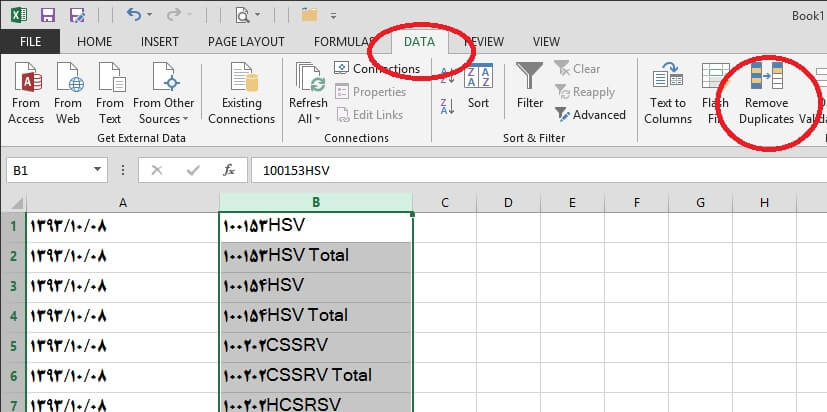The width and height of the screenshot is (827, 412).
Task: Expand the Name Box dropdown arrow
Action: coord(97,170)
